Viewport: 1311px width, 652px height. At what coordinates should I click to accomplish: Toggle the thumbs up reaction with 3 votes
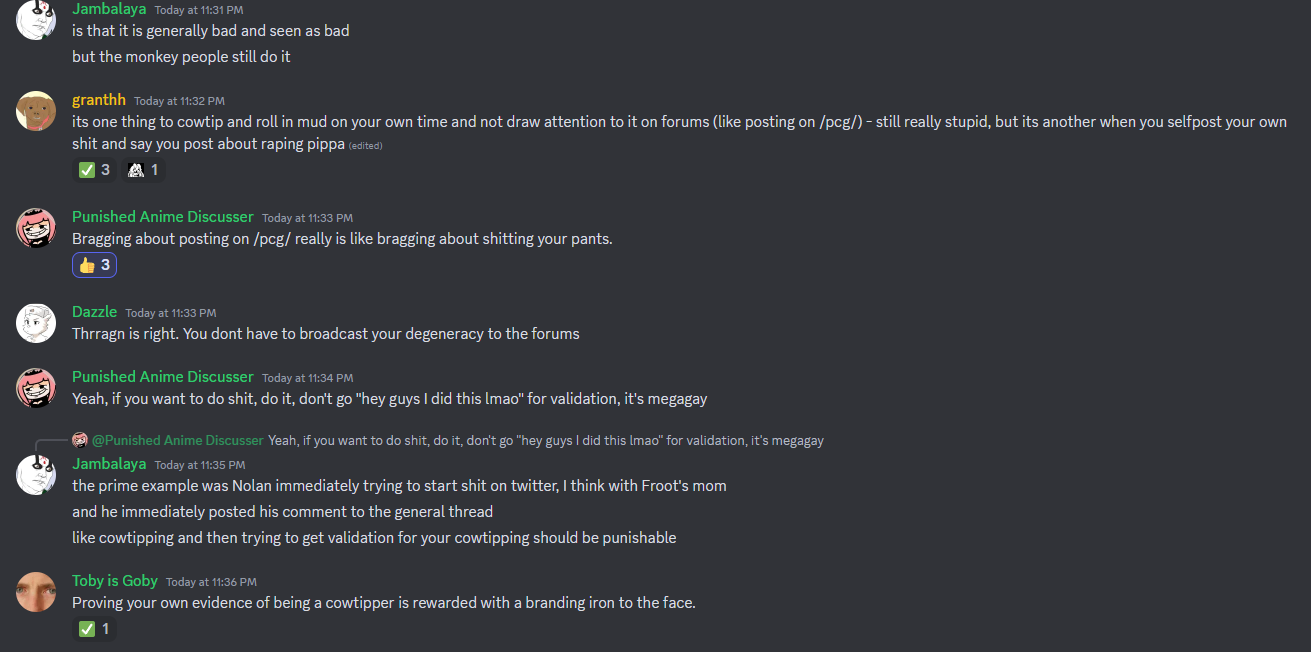click(x=95, y=265)
